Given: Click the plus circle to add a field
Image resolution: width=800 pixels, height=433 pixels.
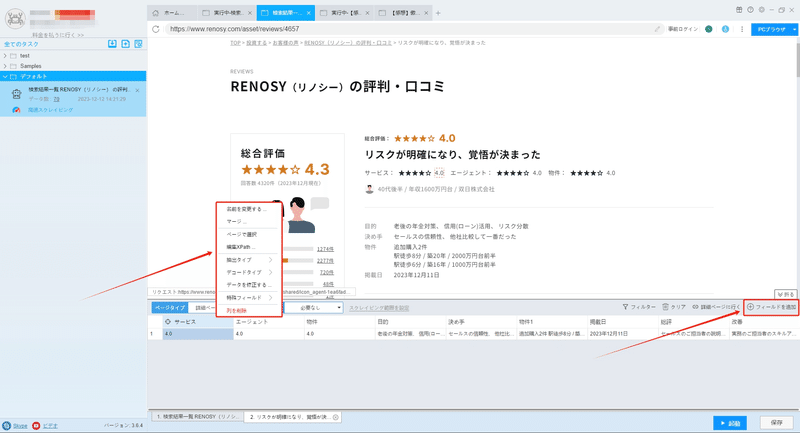Looking at the screenshot, I should (x=751, y=307).
